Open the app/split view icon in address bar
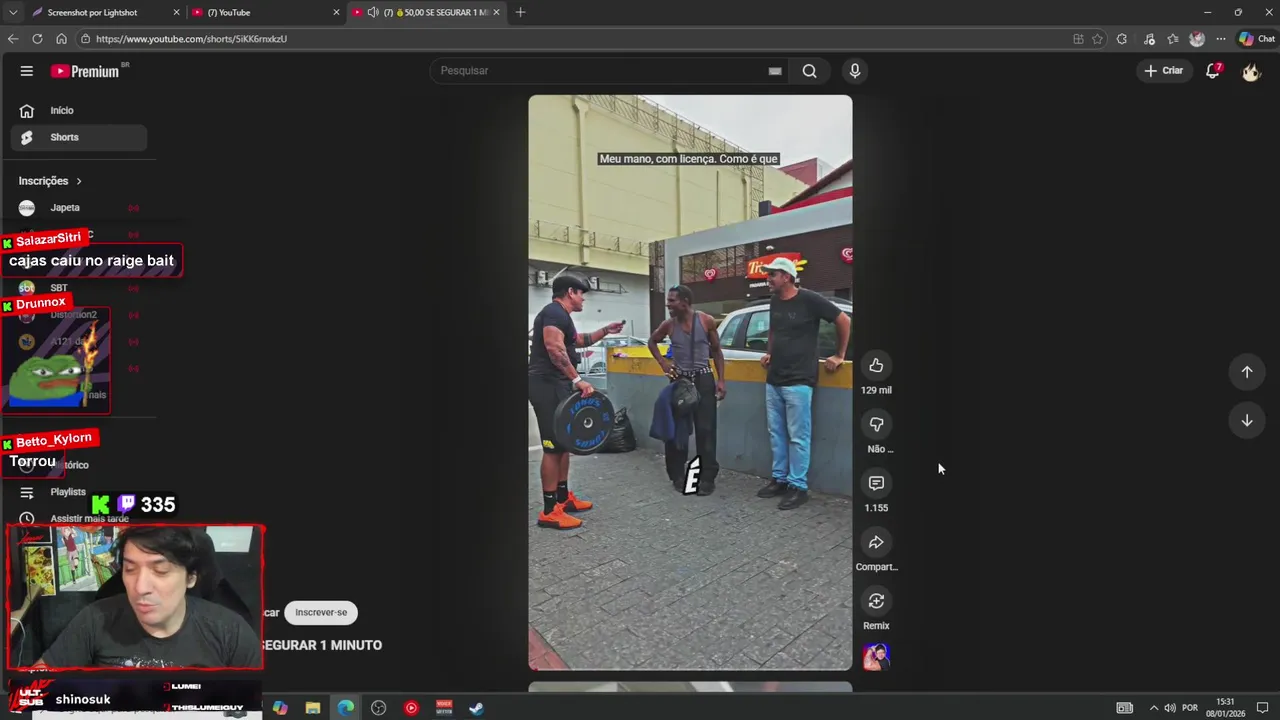The image size is (1280, 720). pyautogui.click(x=1078, y=39)
